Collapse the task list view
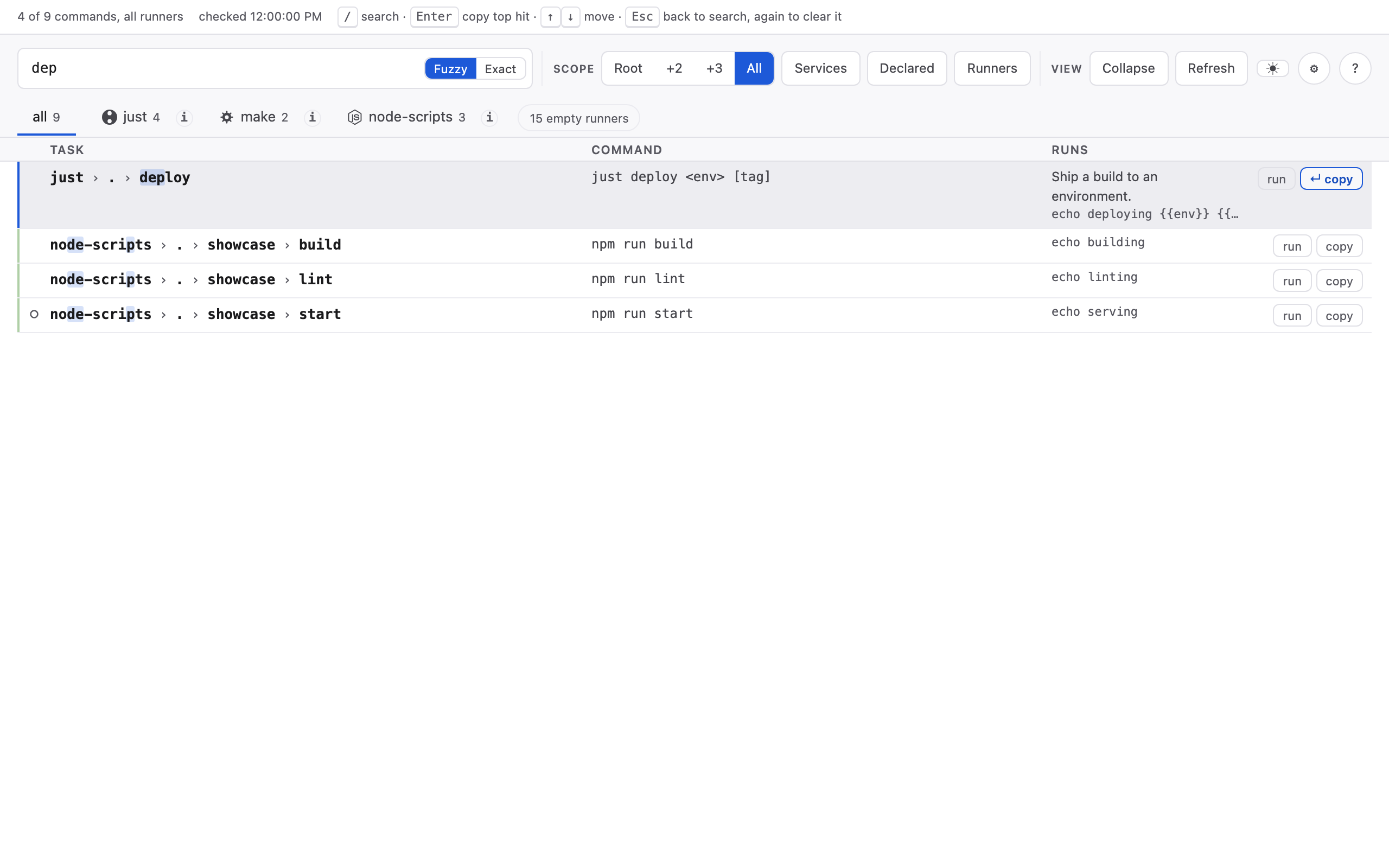The image size is (1389, 868). (x=1129, y=68)
